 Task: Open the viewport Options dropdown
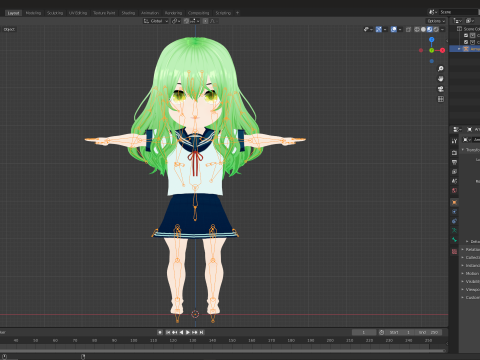click(436, 21)
